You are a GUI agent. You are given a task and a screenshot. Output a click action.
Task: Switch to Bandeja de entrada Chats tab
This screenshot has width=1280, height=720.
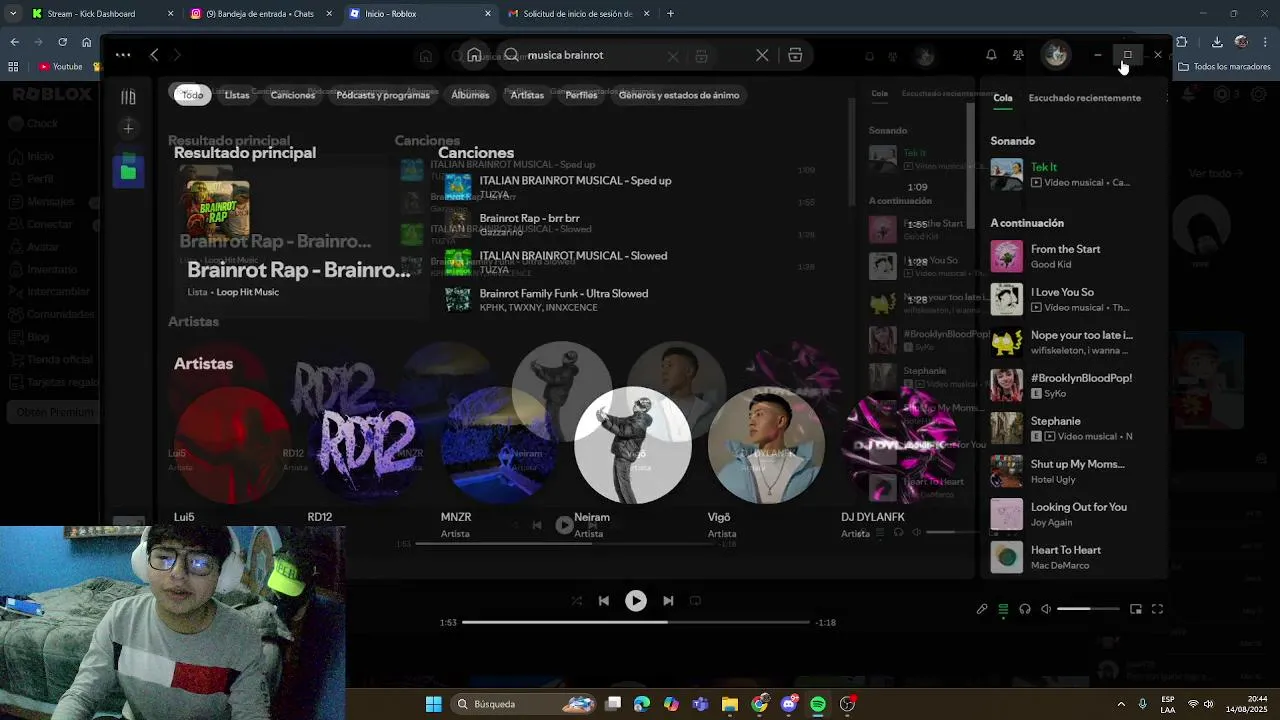(x=260, y=14)
